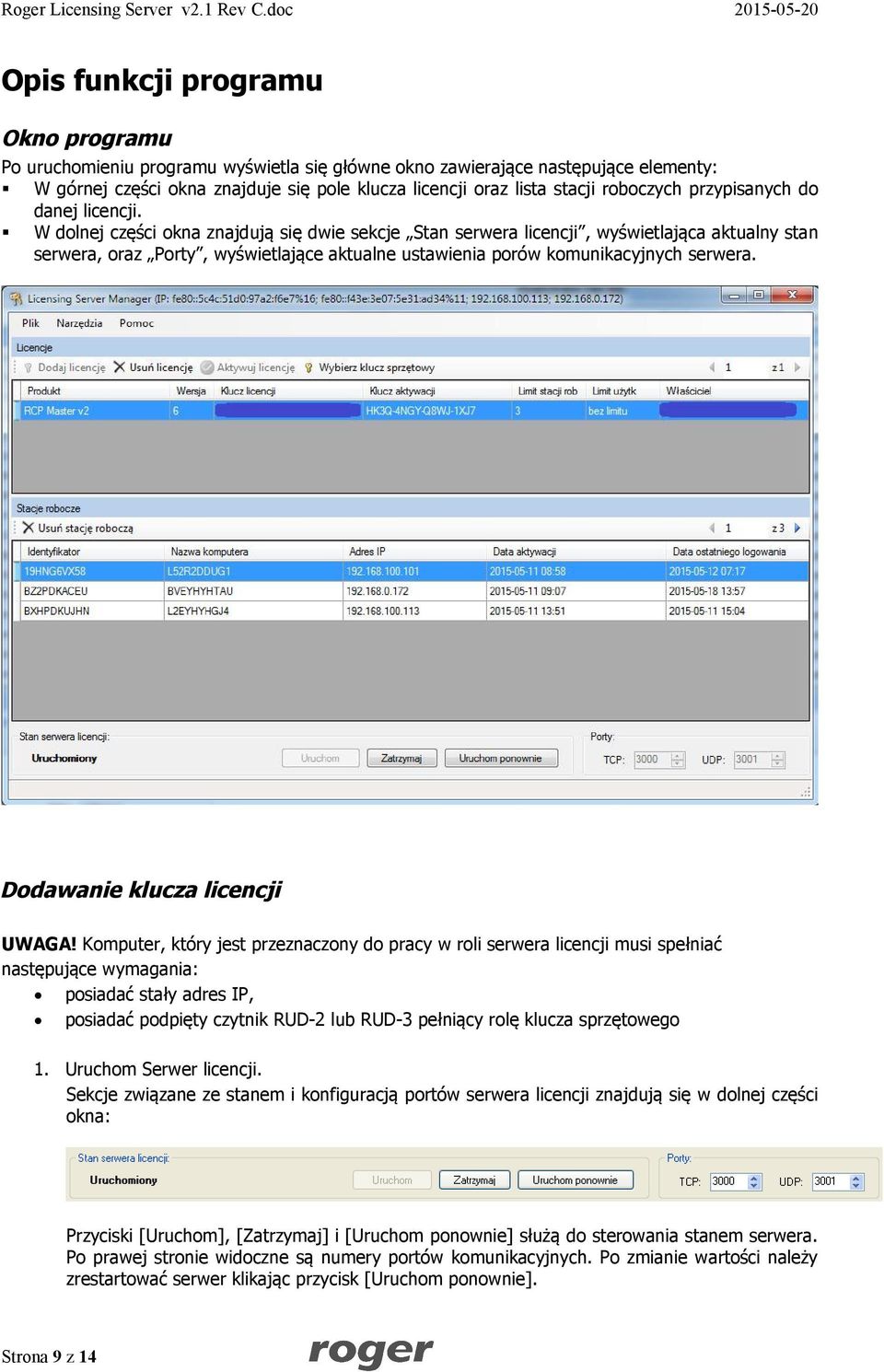Sort by Limit stacji rob column header
This screenshot has height=1372, width=884.
click(x=549, y=391)
